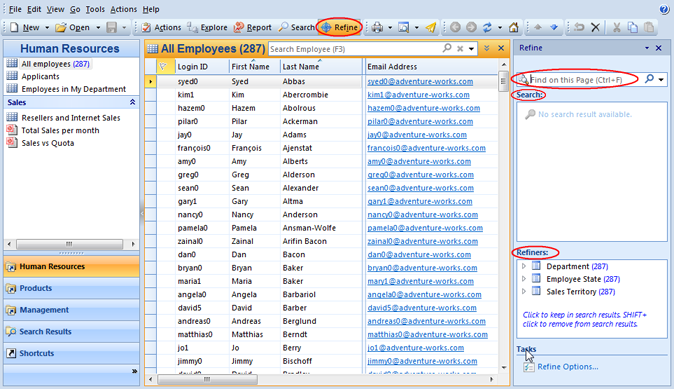Click the Cut scissors icon
Screen dimensions: 674x389
click(x=616, y=28)
